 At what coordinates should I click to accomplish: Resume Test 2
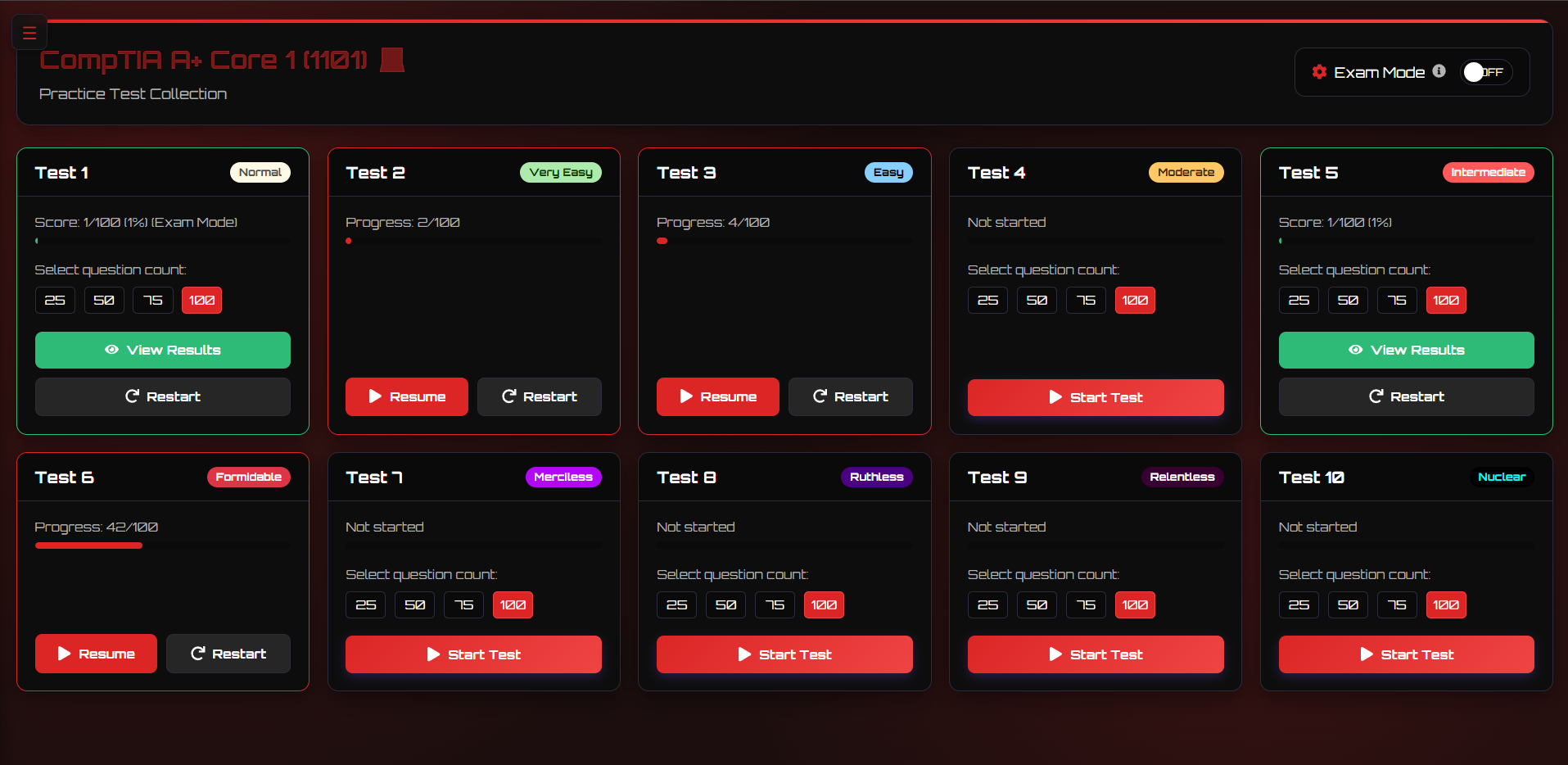point(407,396)
